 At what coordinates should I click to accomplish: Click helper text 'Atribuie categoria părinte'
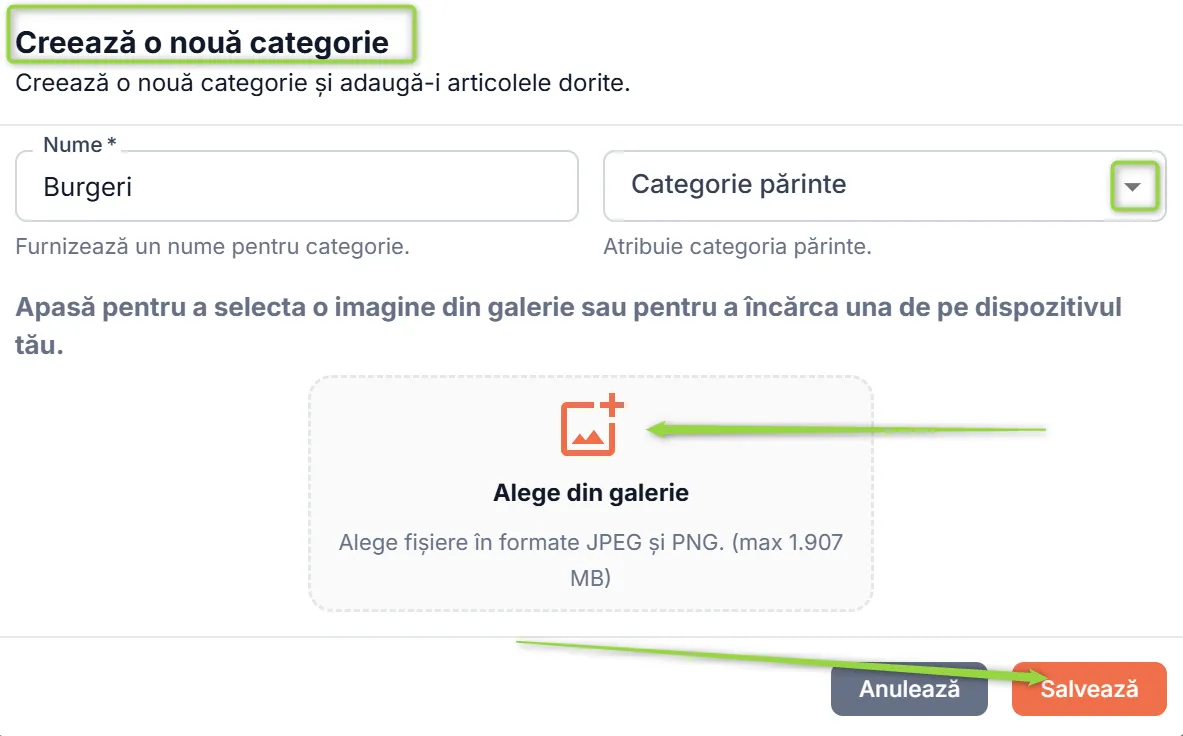(x=737, y=247)
